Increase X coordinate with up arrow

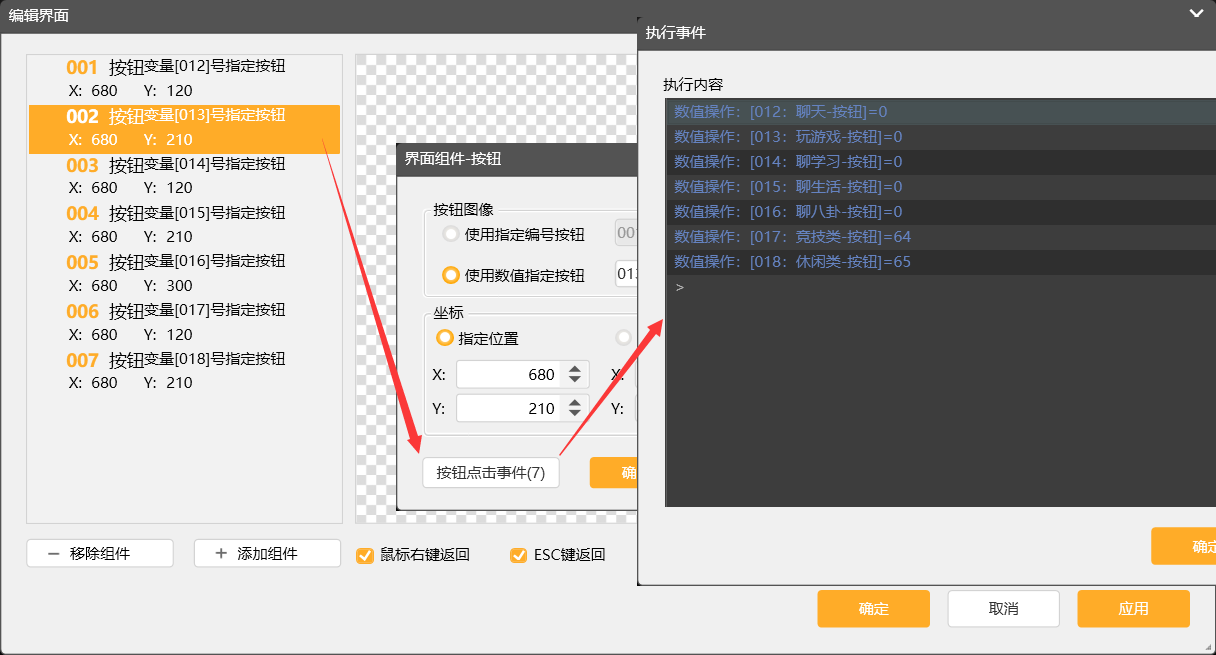pyautogui.click(x=574, y=369)
